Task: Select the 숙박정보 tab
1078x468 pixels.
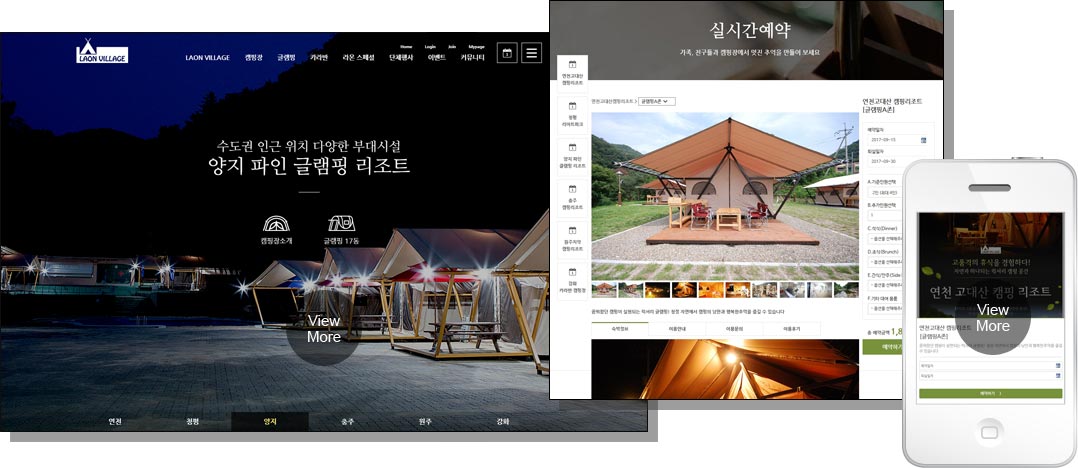Action: coord(619,330)
